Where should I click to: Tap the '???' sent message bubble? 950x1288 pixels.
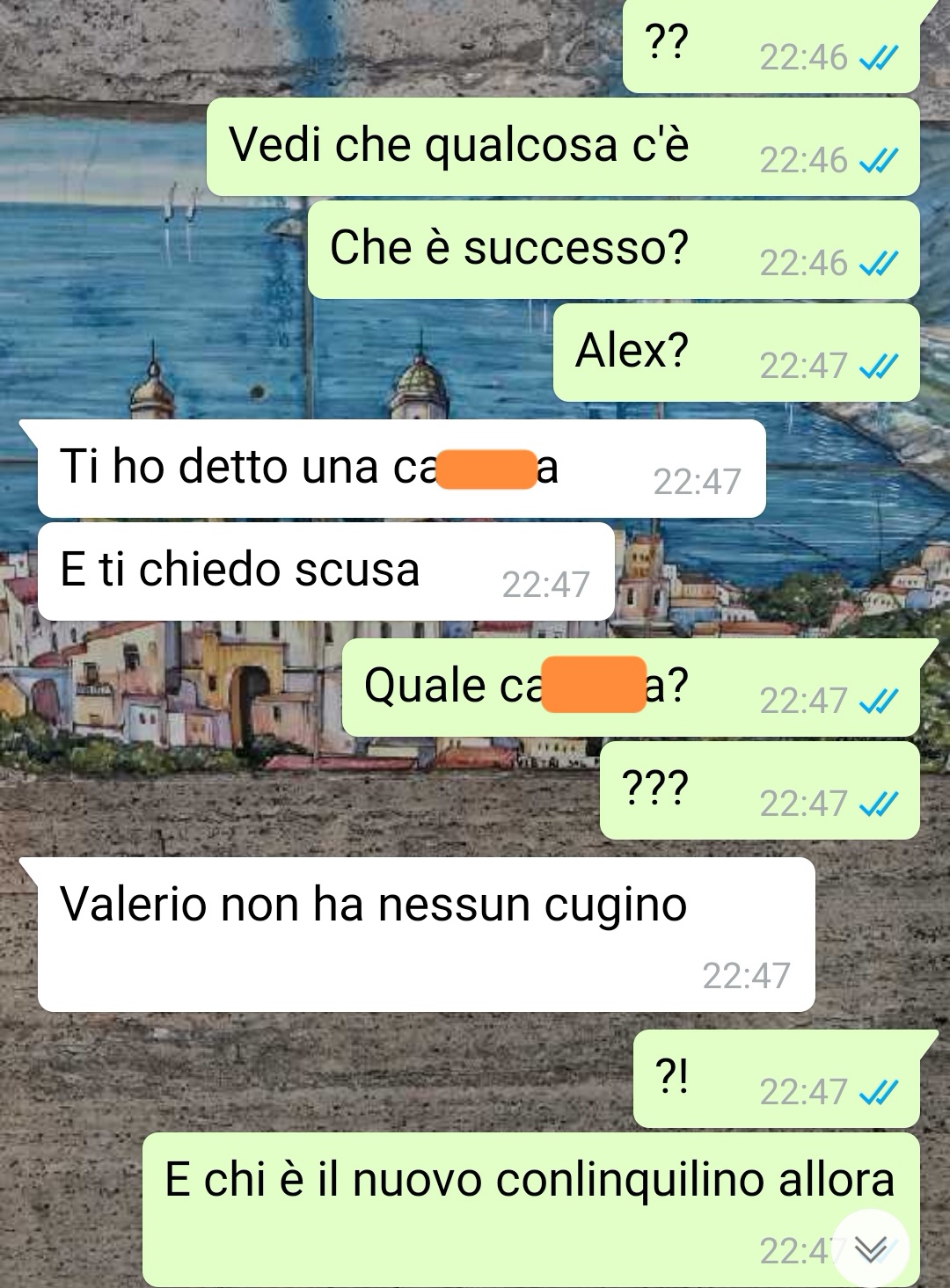click(x=760, y=790)
